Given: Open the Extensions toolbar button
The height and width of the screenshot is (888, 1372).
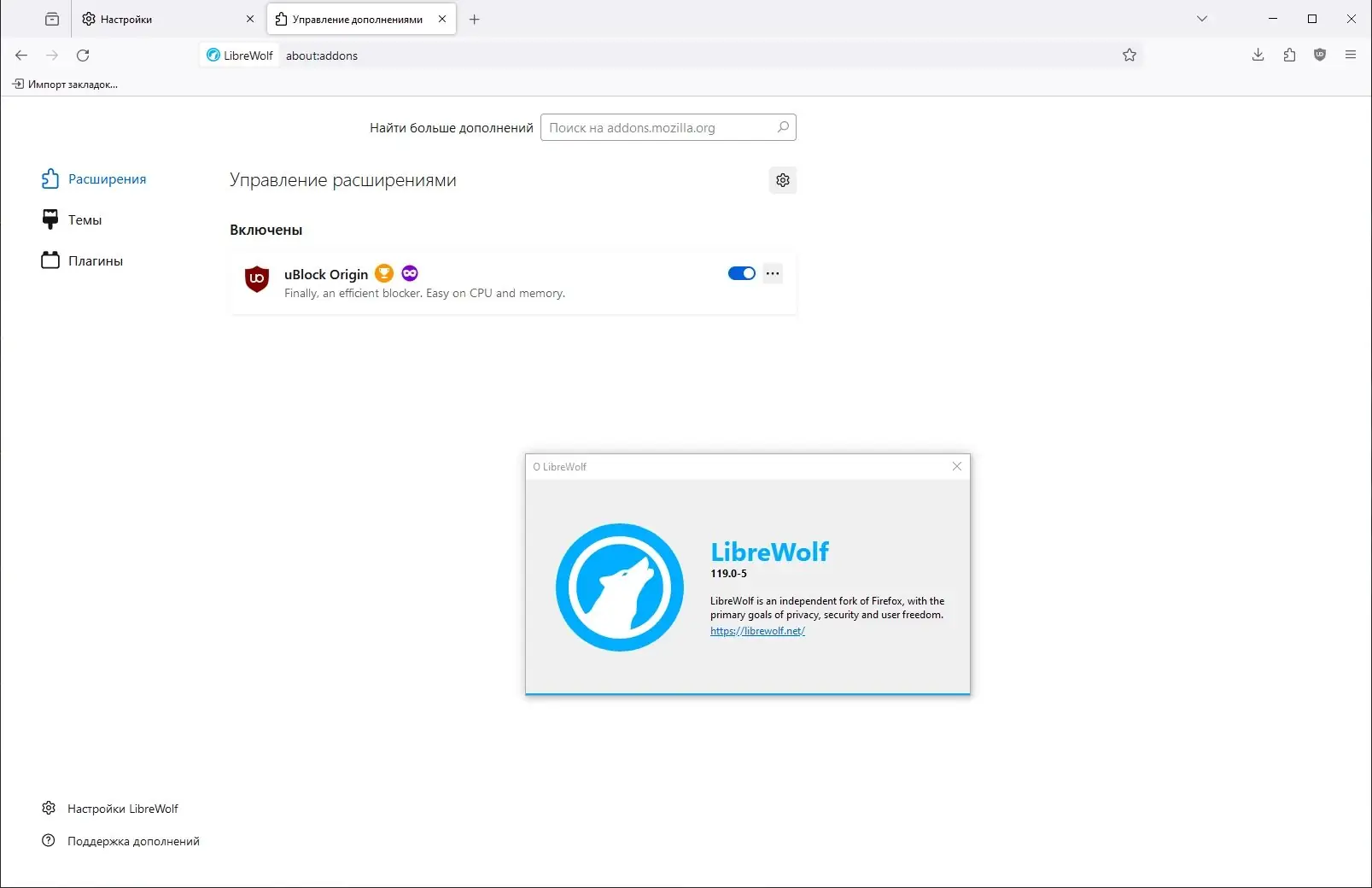Looking at the screenshot, I should pos(1289,55).
